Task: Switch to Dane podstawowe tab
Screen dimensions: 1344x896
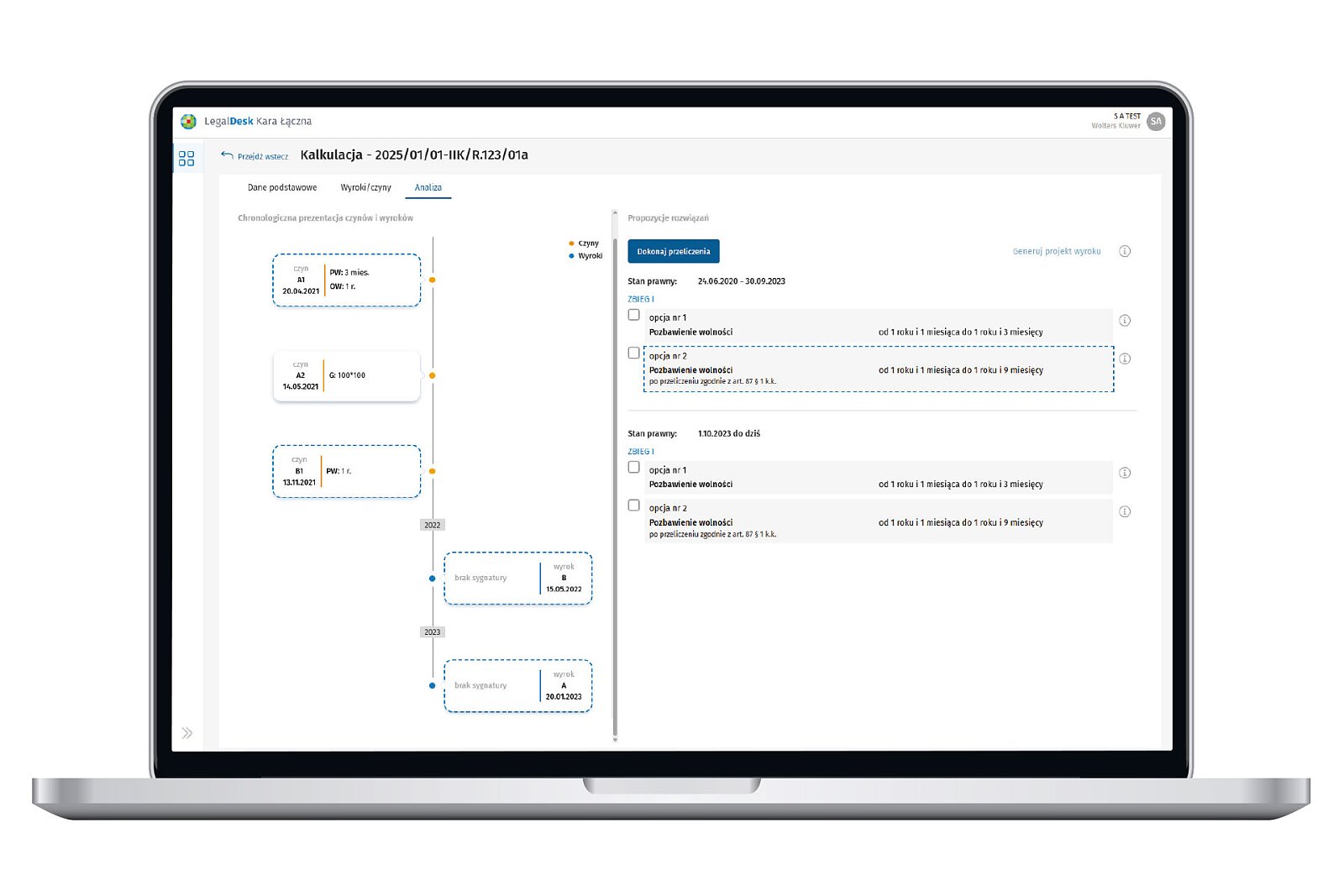Action: (x=282, y=187)
